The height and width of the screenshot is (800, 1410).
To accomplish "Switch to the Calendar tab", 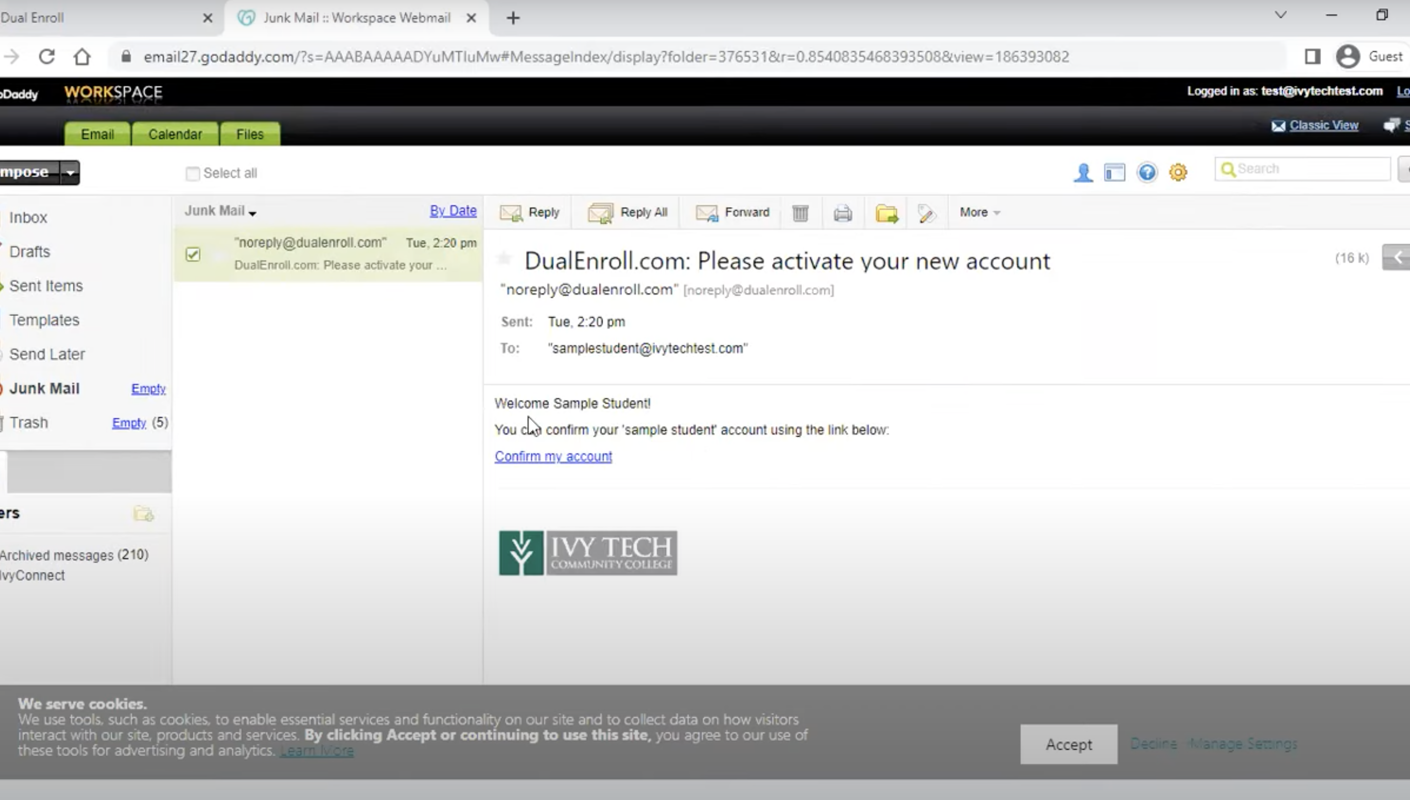I will pyautogui.click(x=175, y=134).
